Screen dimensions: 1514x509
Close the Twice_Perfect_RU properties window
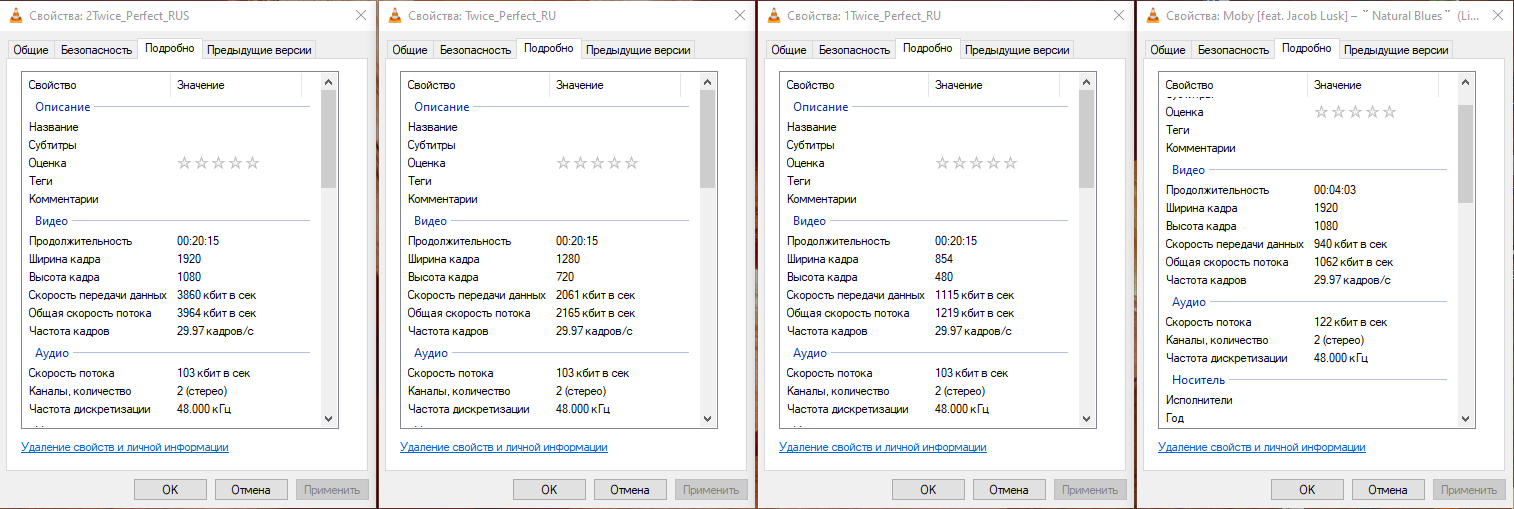point(739,15)
